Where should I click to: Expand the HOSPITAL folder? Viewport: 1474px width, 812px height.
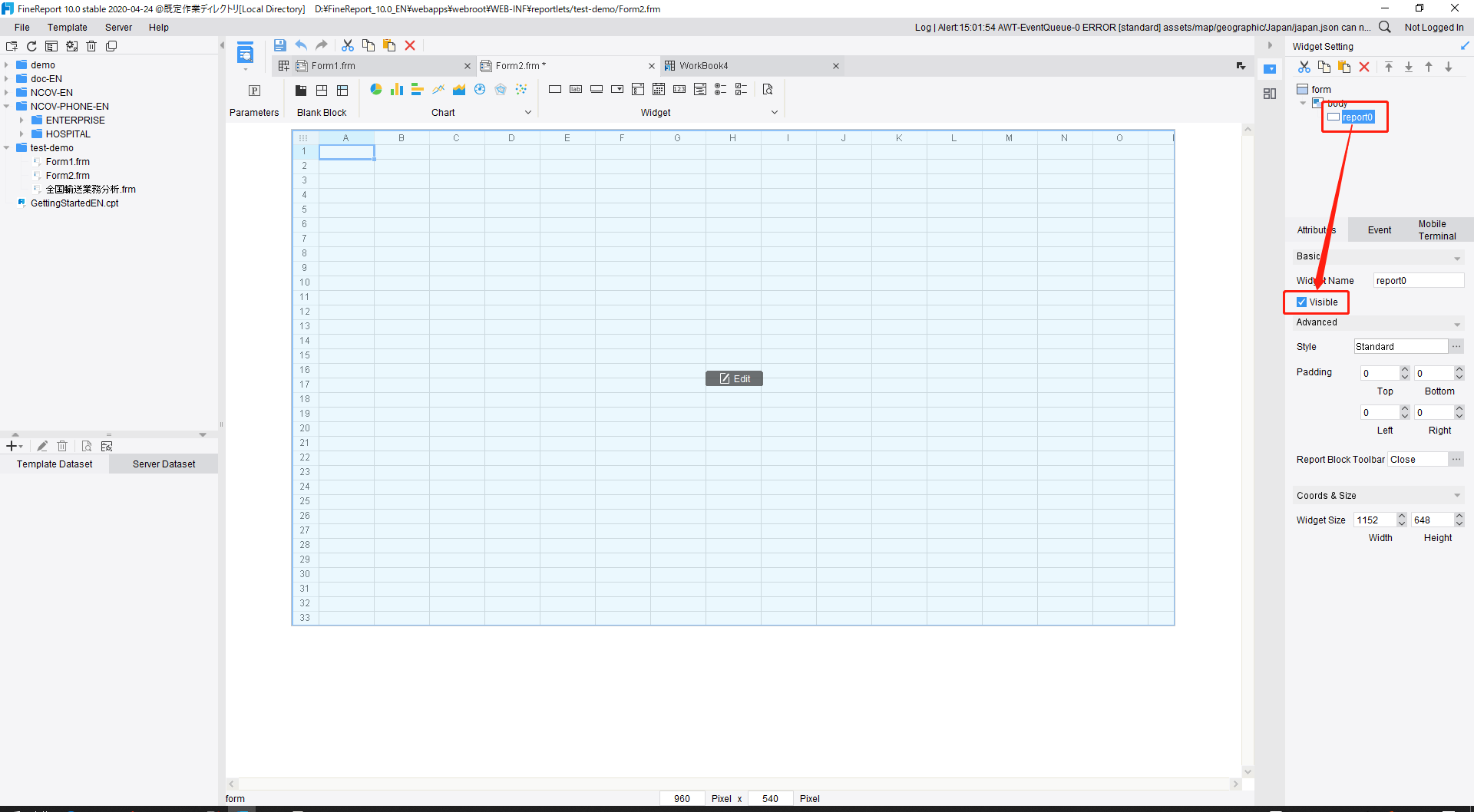(x=21, y=134)
